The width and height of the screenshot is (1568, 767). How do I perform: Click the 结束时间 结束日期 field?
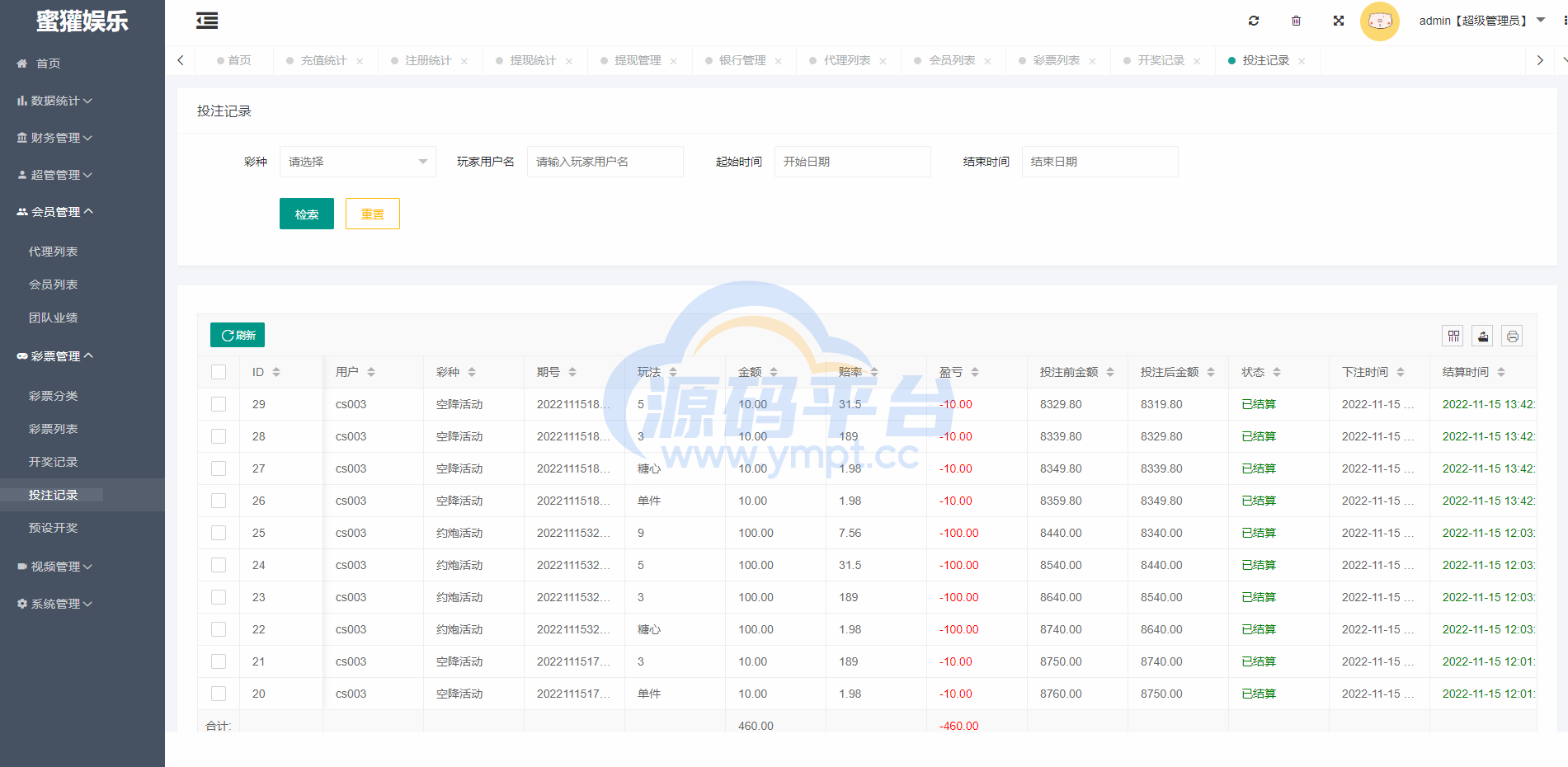tap(1100, 162)
